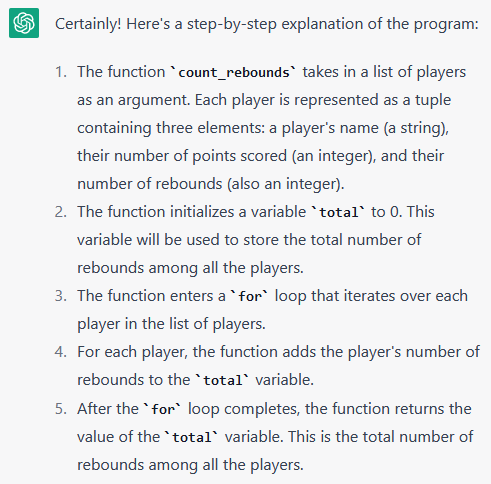Click the ChatGPT logo avatar icon
This screenshot has height=484, width=491.
point(24,23)
